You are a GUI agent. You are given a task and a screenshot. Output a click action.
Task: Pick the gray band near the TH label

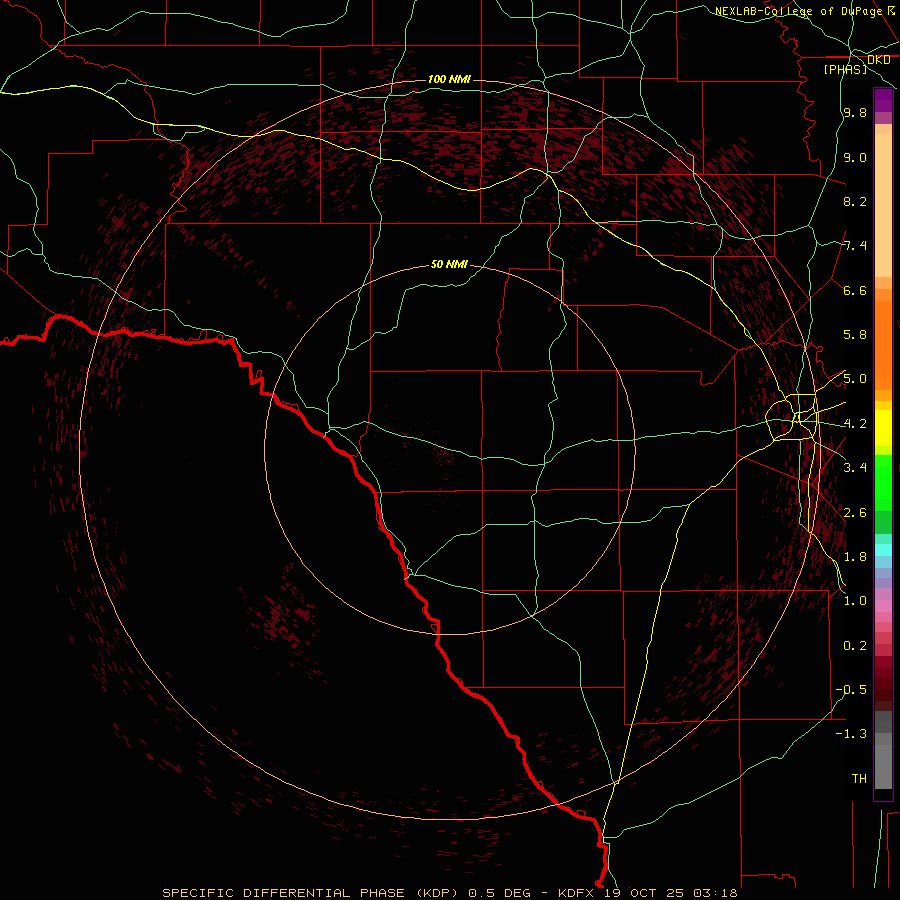[883, 767]
